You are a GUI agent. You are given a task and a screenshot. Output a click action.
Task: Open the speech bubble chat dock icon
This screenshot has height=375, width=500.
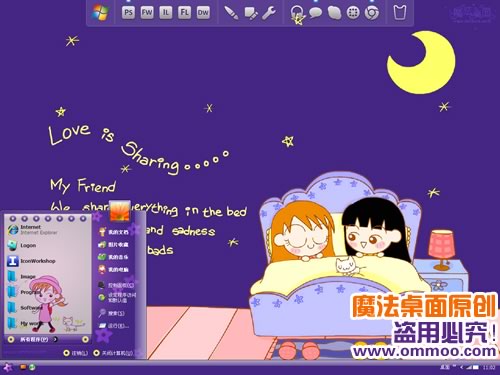[x=315, y=13]
